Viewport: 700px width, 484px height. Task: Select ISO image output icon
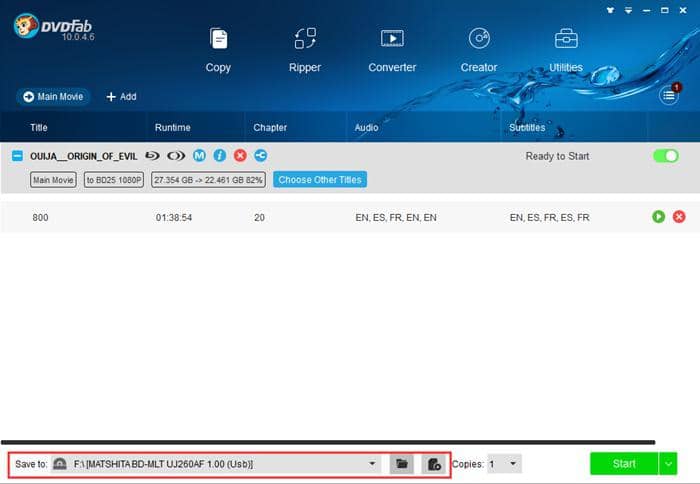[433, 464]
